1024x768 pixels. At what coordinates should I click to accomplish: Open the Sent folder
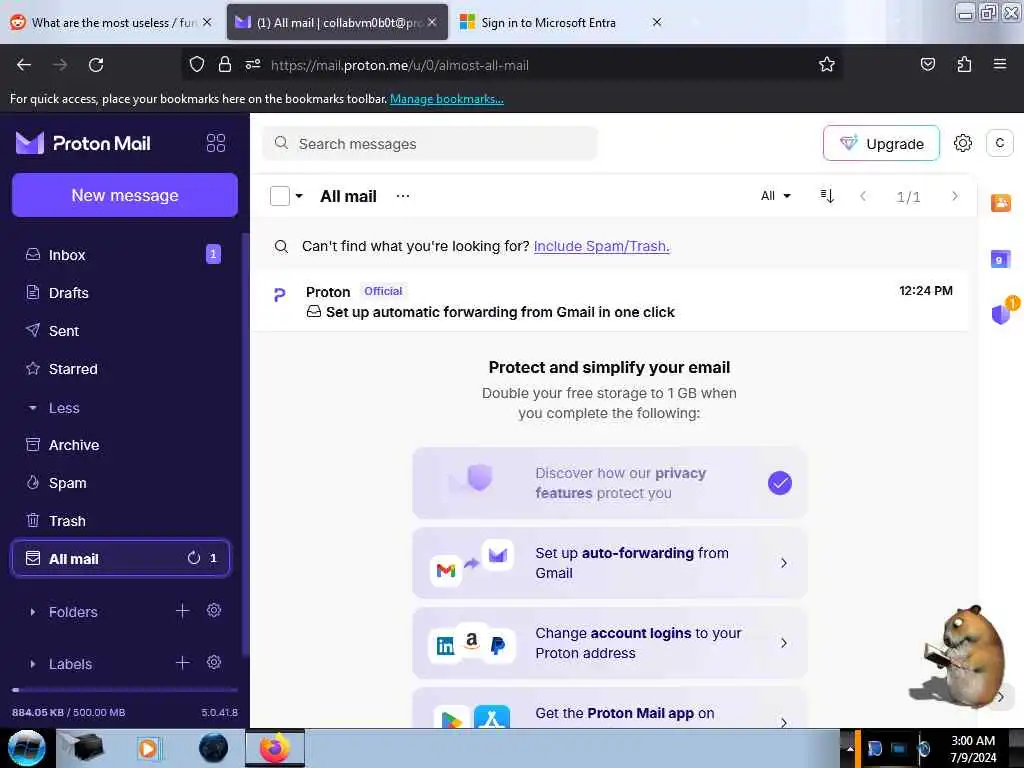121,330
